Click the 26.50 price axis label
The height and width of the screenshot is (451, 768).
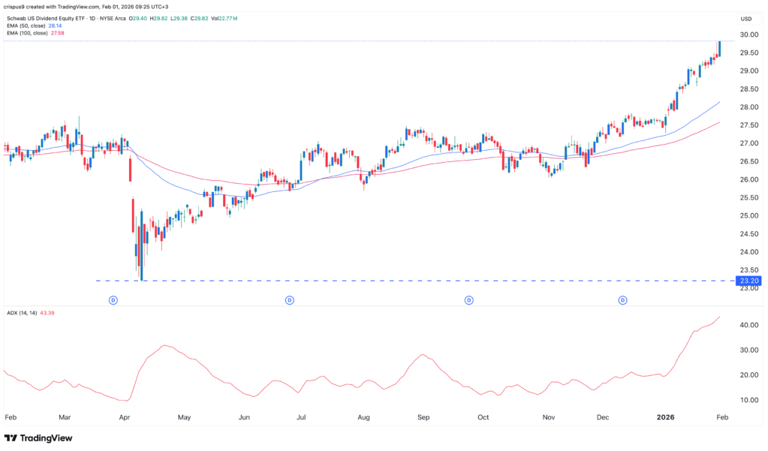pyautogui.click(x=749, y=162)
